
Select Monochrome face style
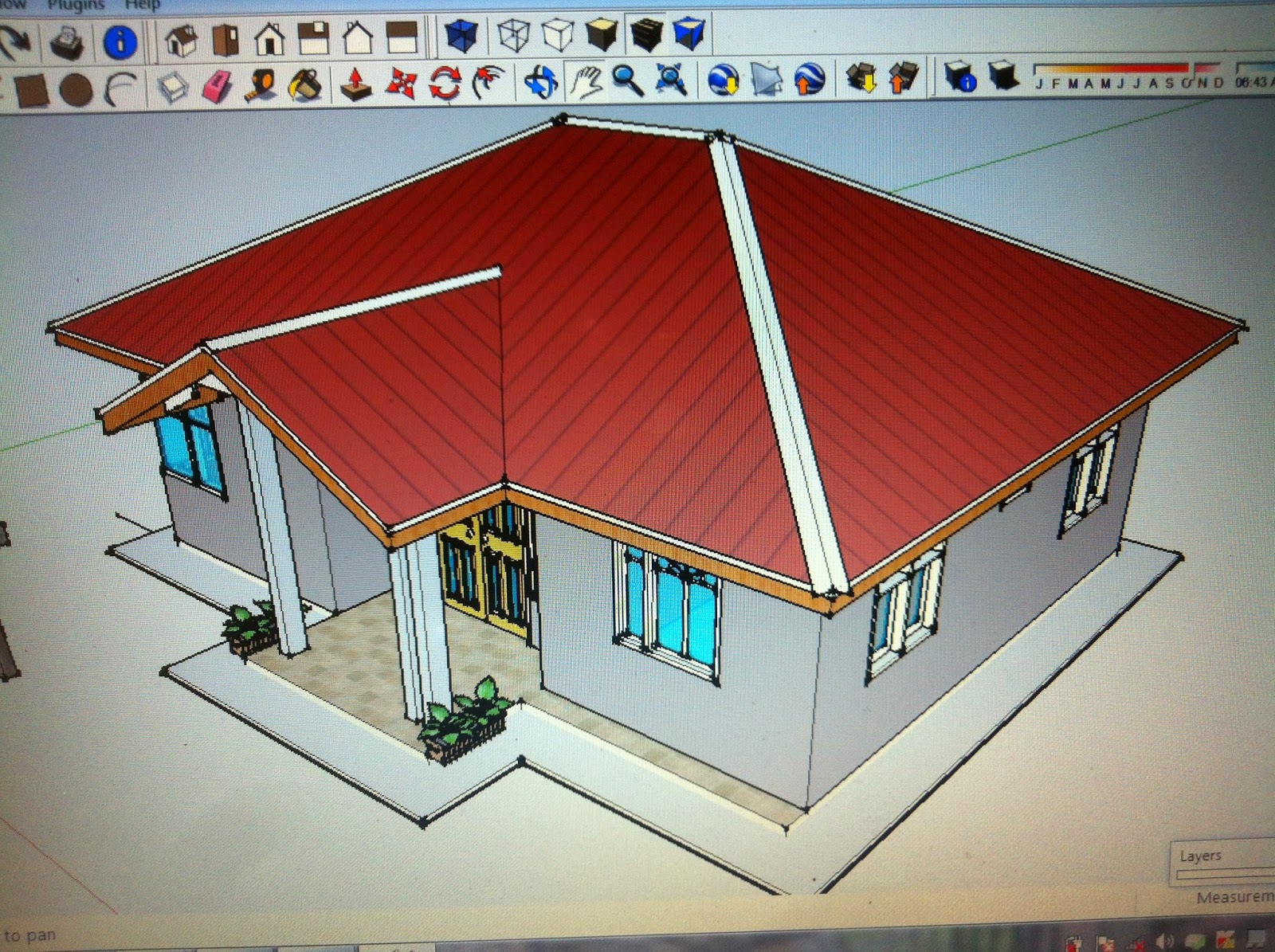point(688,33)
